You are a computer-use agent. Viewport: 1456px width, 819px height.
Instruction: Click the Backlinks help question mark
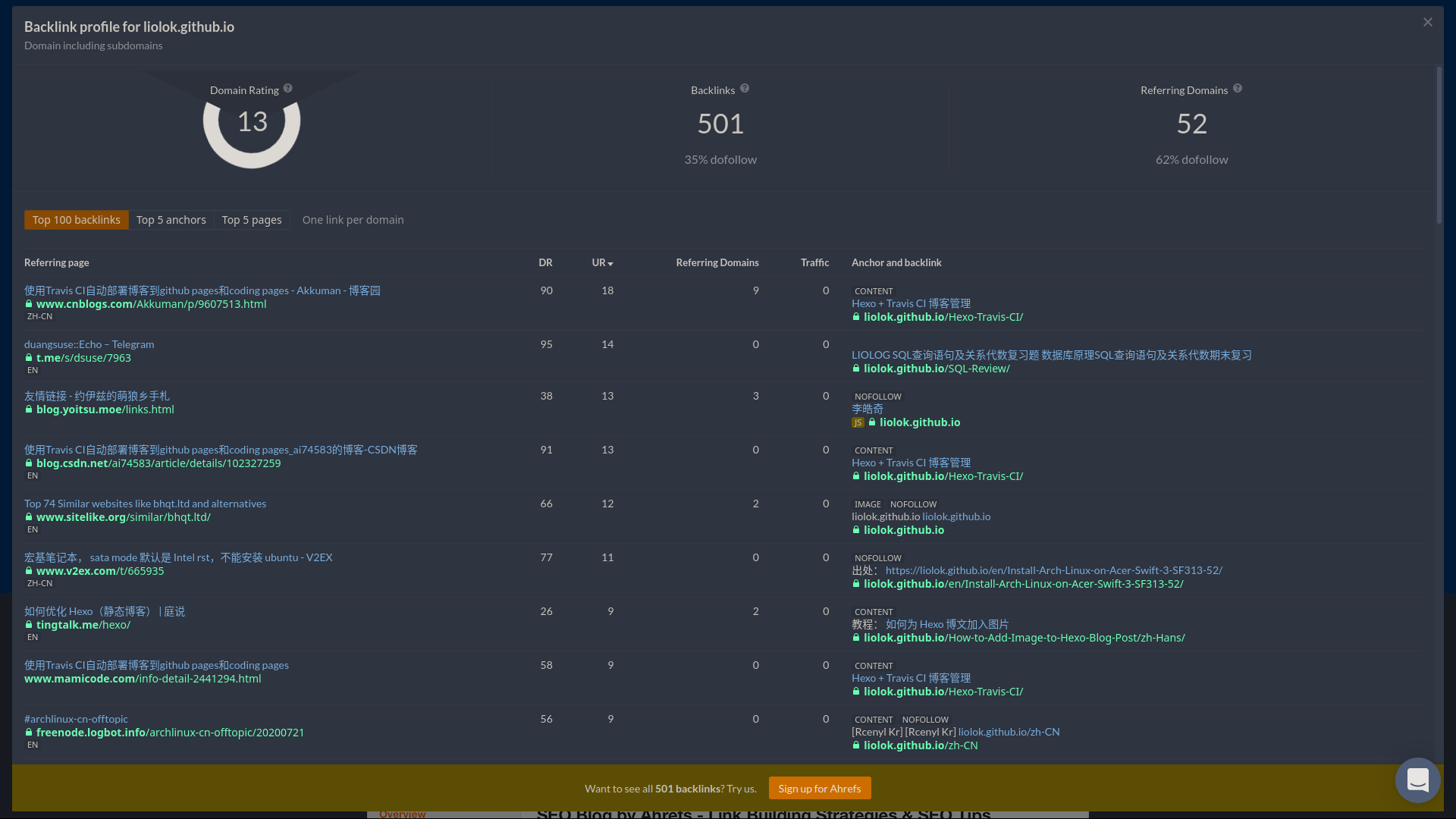[x=745, y=89]
